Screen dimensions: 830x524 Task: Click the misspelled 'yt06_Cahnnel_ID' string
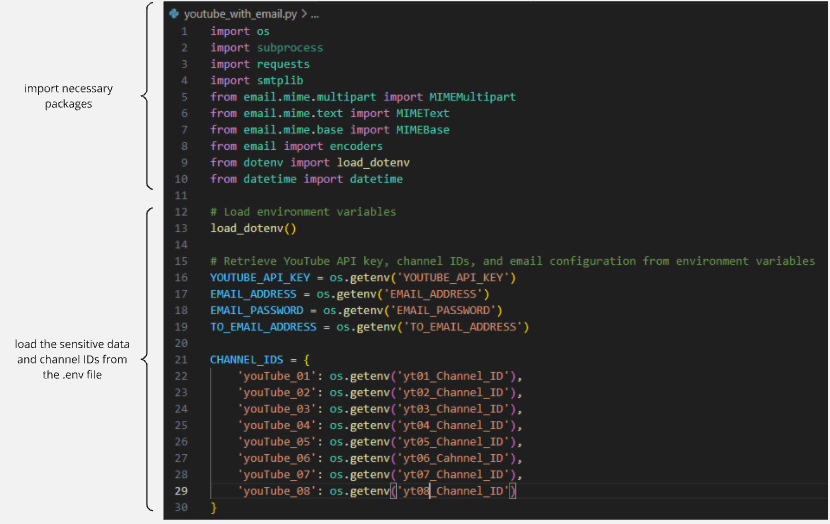[x=453, y=458]
